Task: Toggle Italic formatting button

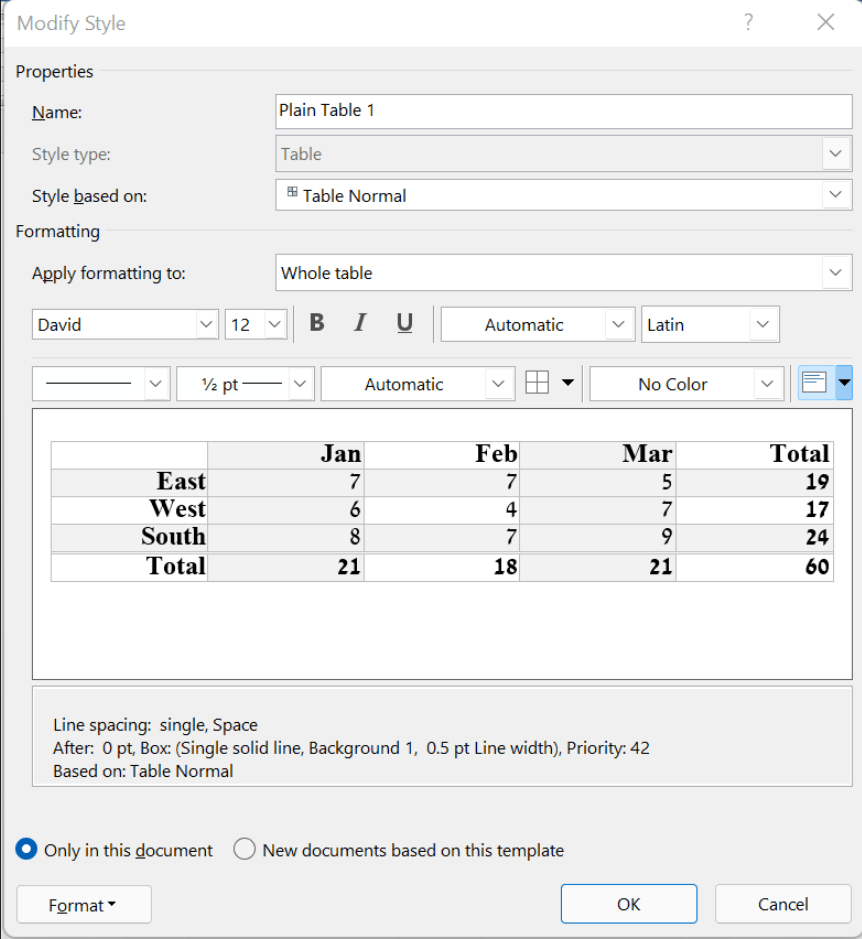Action: click(x=360, y=324)
